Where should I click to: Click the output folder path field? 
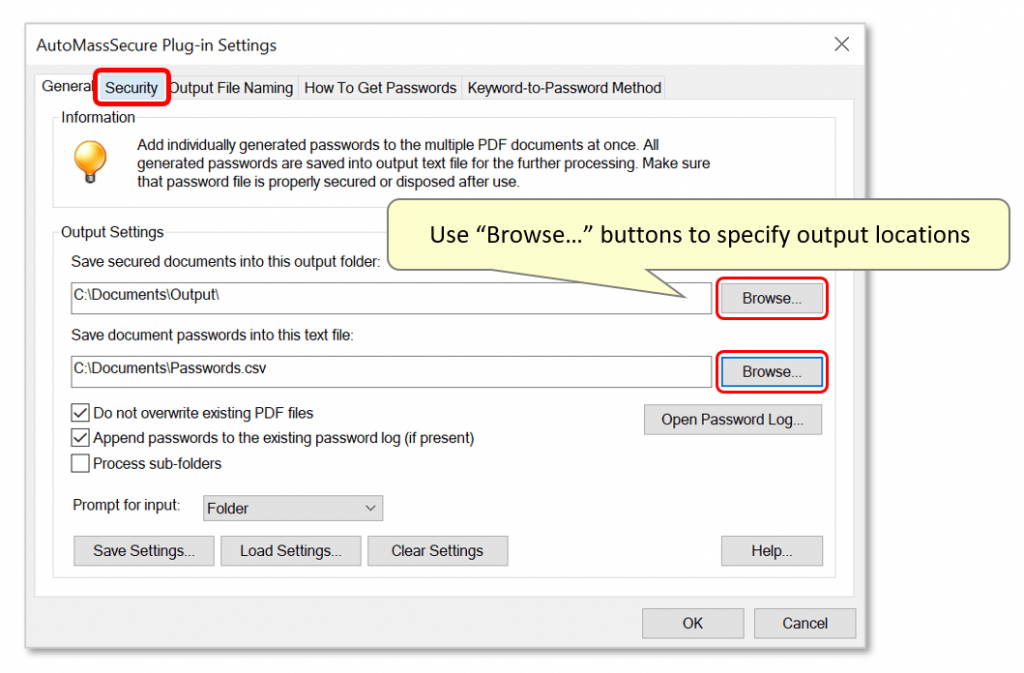(391, 298)
